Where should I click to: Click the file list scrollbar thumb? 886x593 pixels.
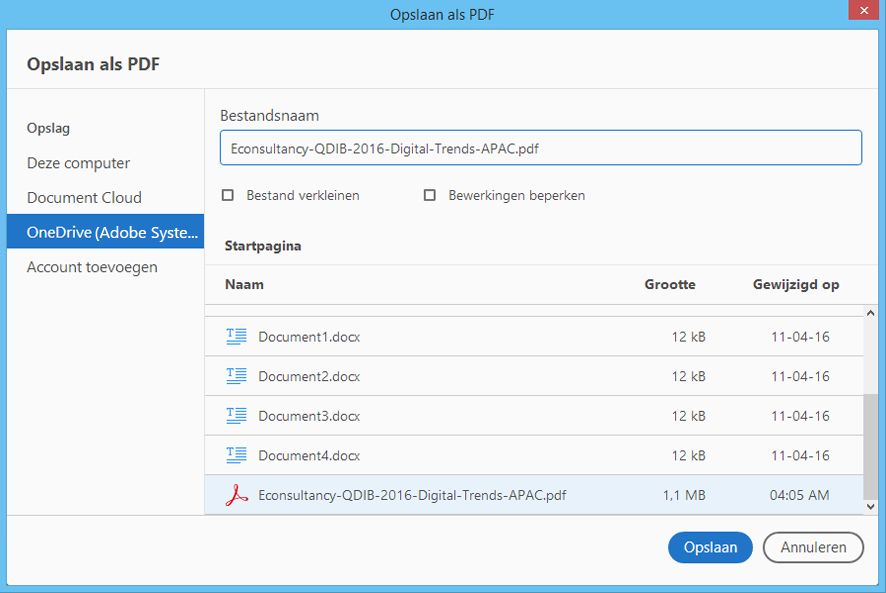pos(870,446)
